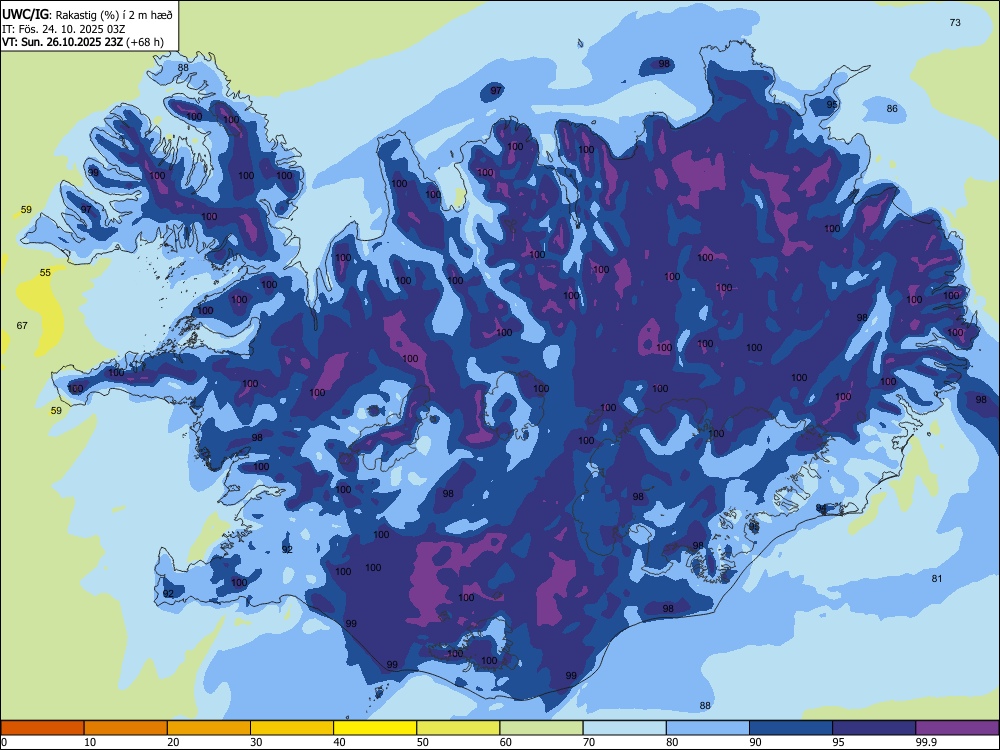Click the legend tick label 99.9

(x=926, y=742)
